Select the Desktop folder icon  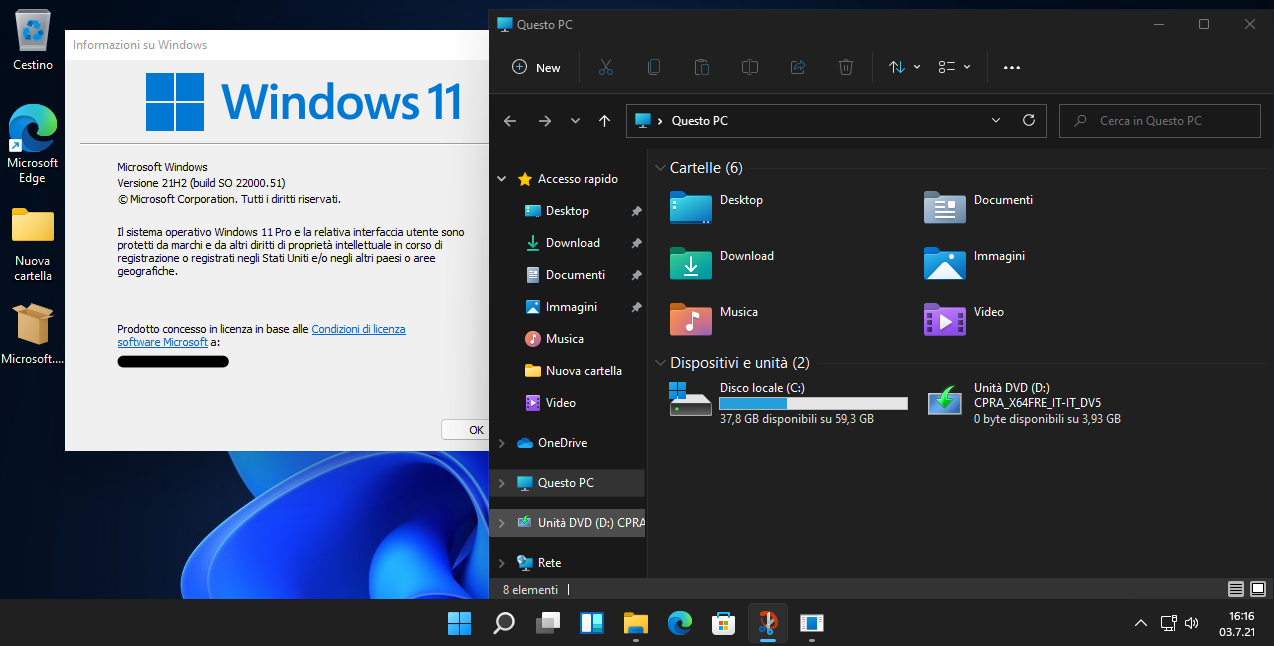[690, 208]
